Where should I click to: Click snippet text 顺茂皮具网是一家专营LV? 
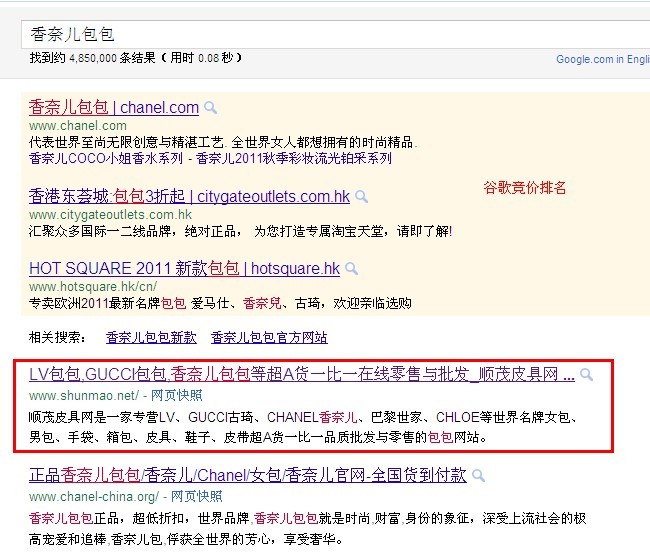click(102, 417)
